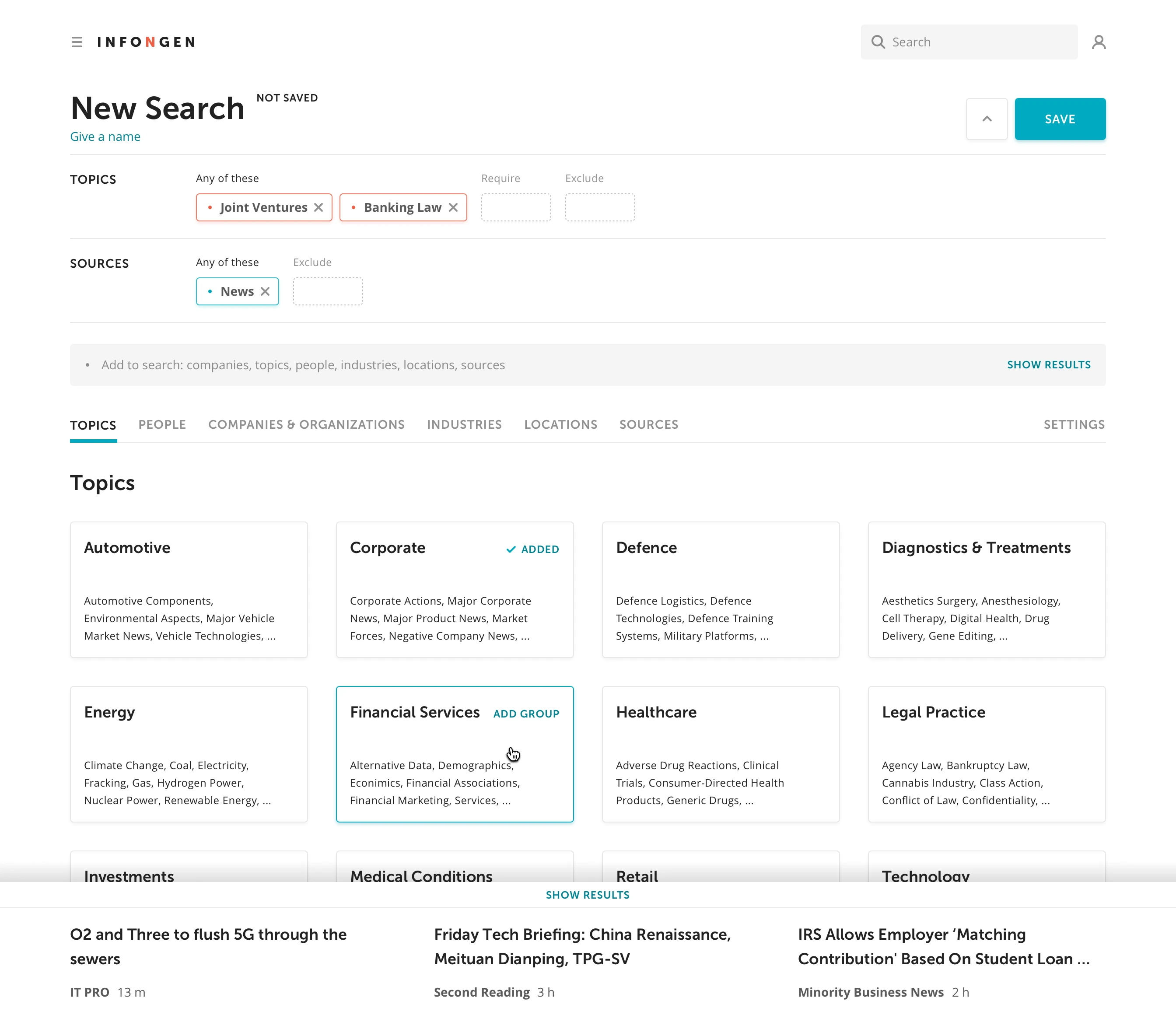Remove the Banking Law topic chip

[453, 207]
